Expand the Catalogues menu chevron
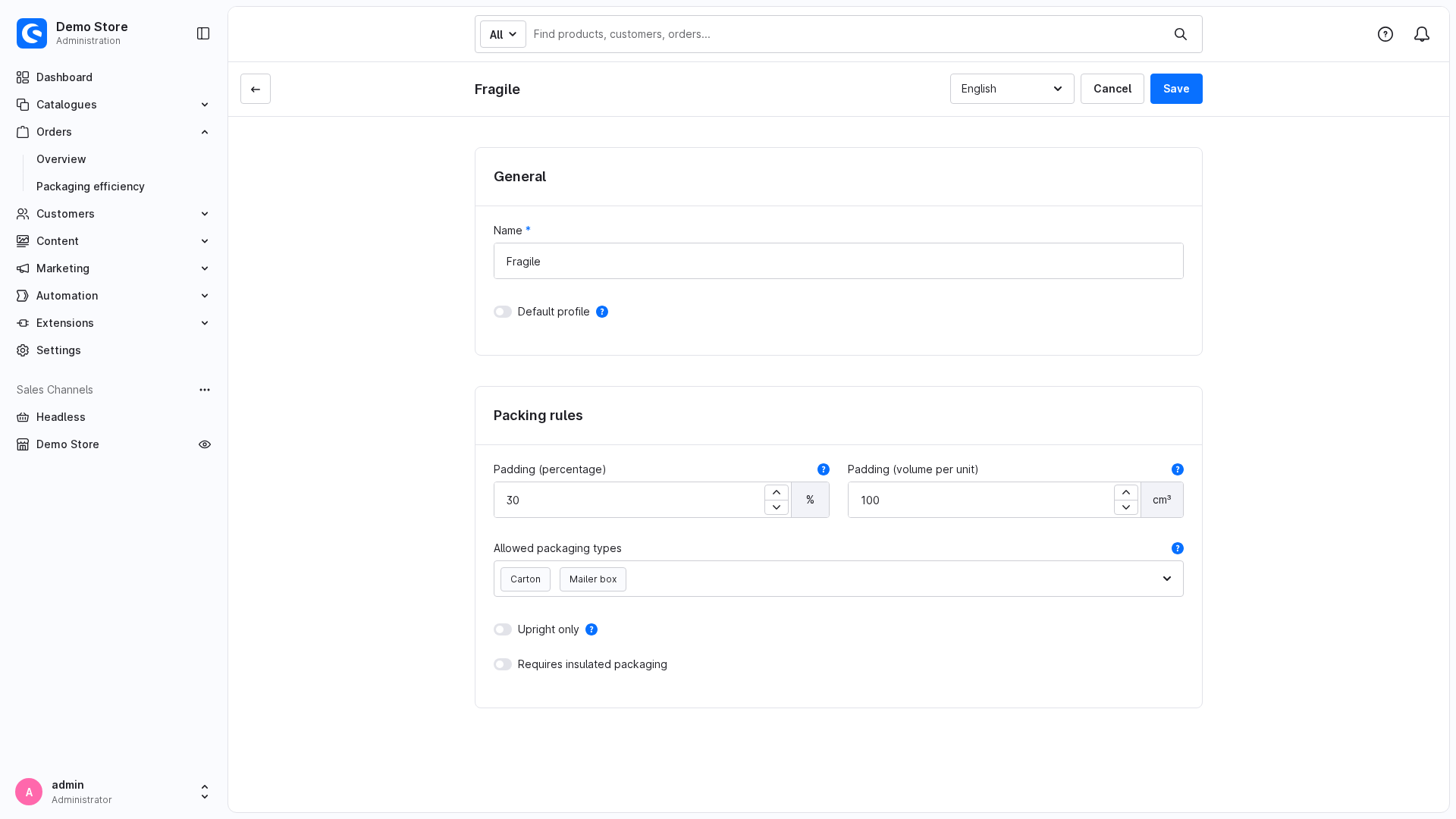 tap(205, 105)
